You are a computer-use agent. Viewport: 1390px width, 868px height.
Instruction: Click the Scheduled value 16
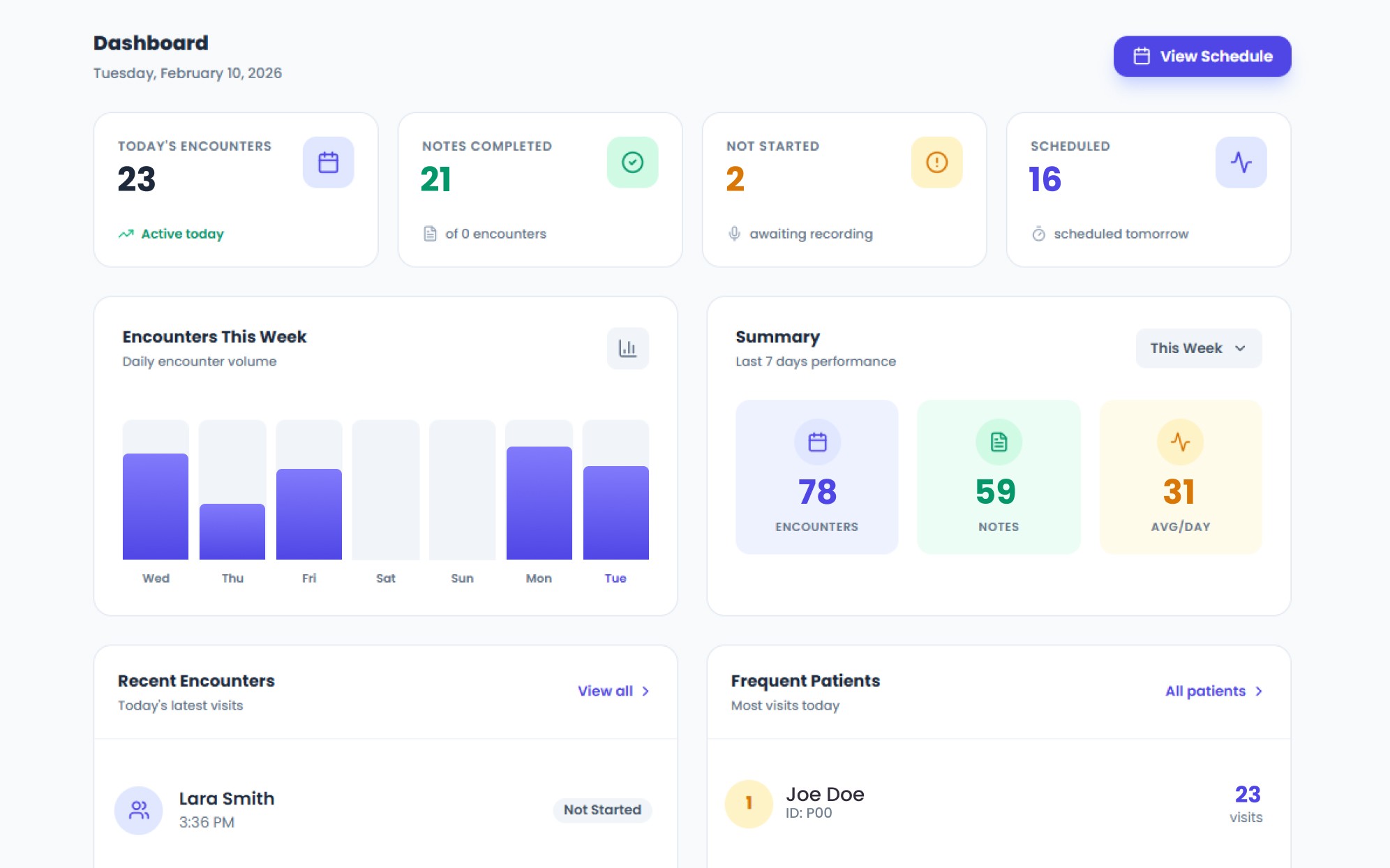pyautogui.click(x=1045, y=179)
